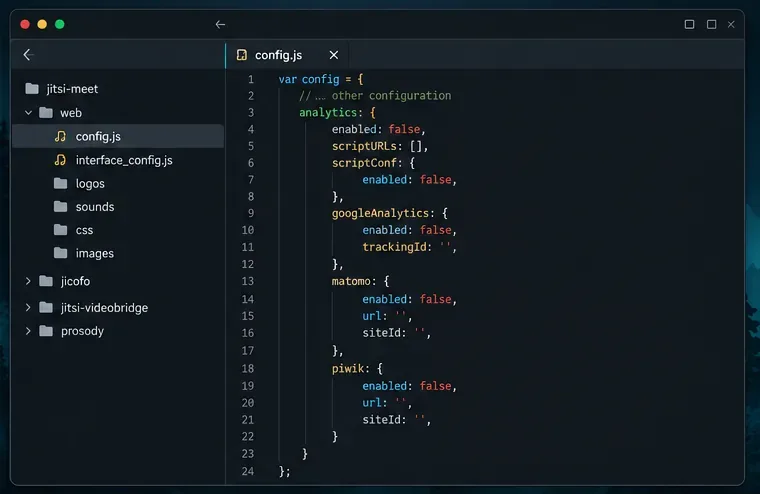The width and height of the screenshot is (760, 494).
Task: Click 'url' on line 15
Action: coord(372,316)
